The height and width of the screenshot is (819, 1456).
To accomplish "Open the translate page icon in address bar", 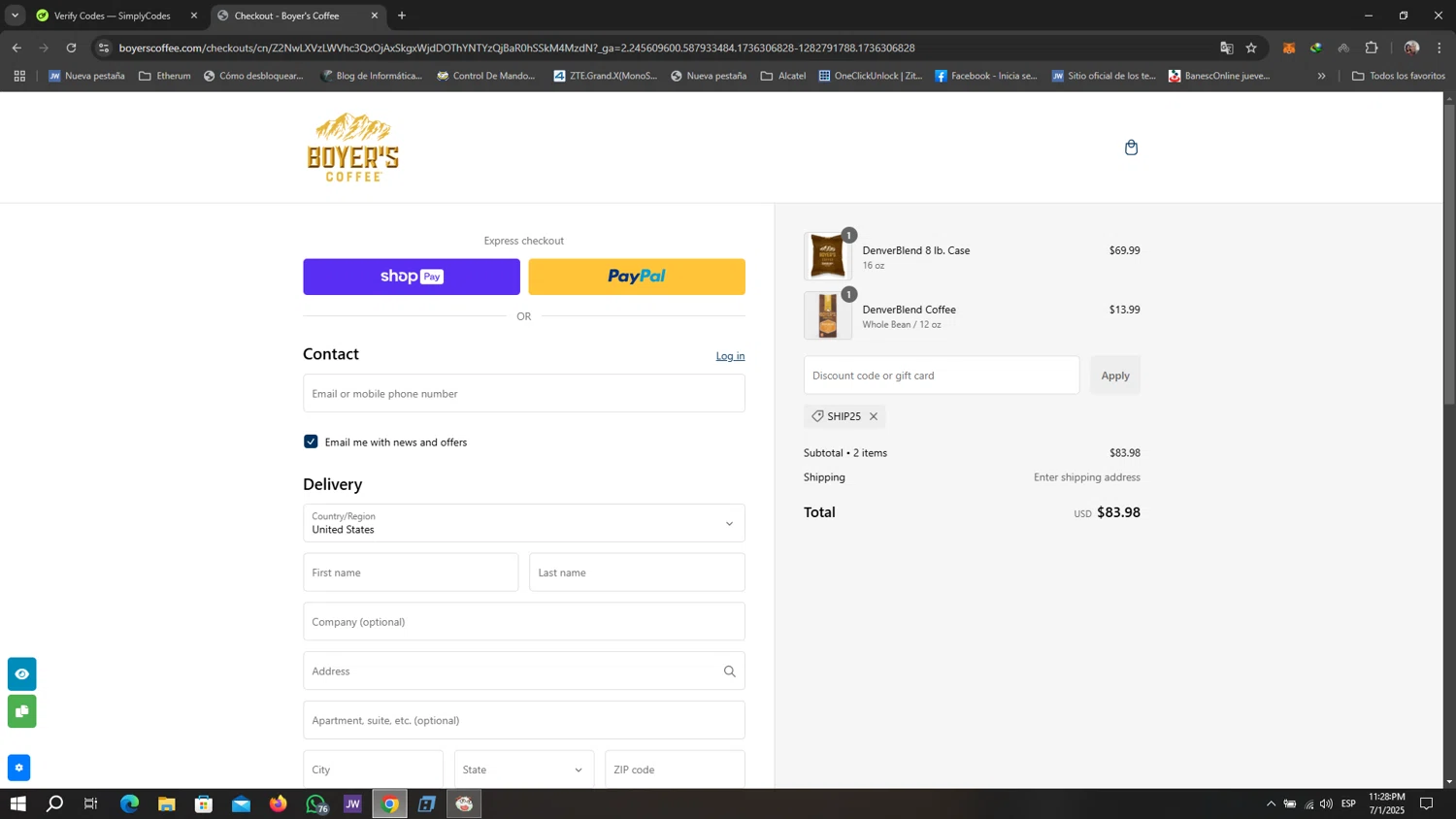I will 1226,48.
